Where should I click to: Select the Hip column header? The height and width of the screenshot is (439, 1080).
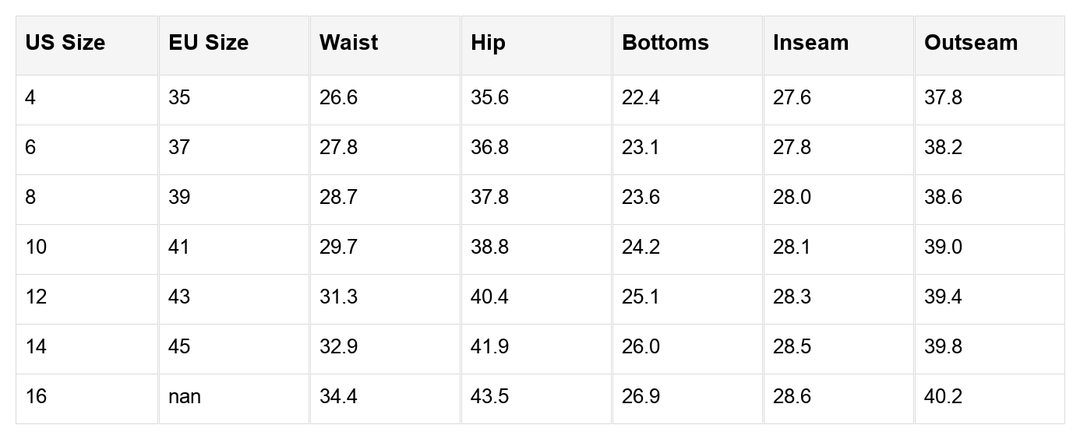click(x=488, y=43)
